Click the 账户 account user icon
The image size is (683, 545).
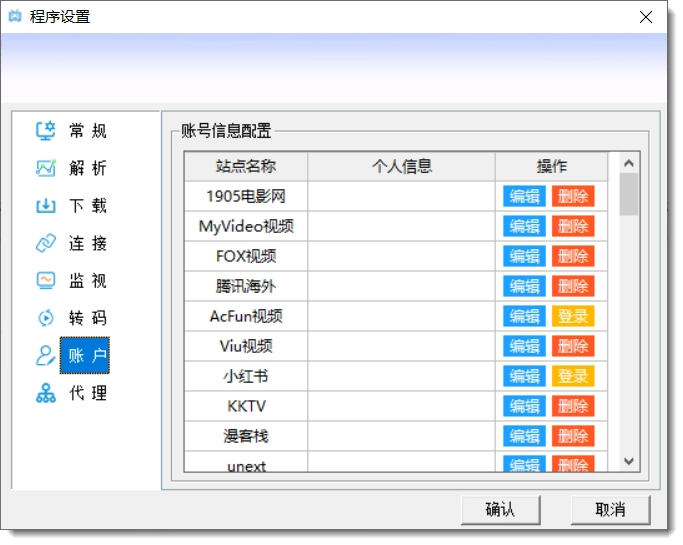click(45, 355)
